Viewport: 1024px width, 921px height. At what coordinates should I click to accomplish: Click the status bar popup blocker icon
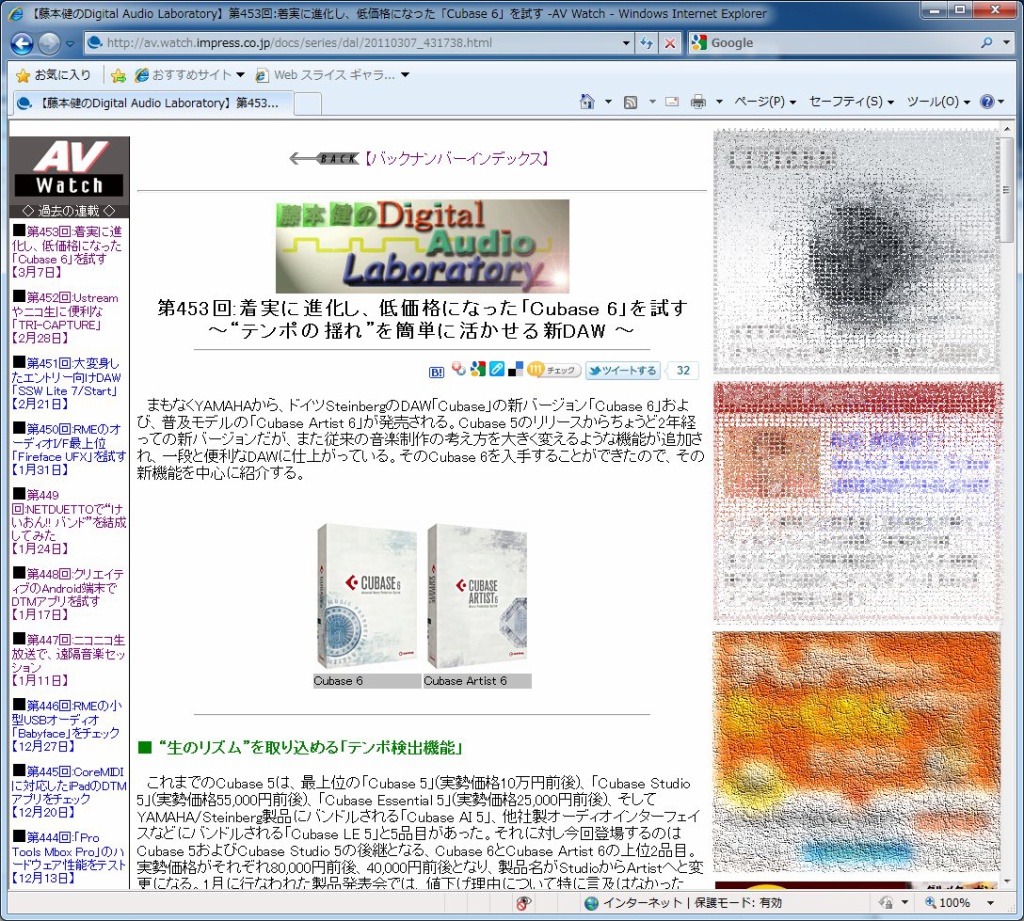tap(523, 903)
